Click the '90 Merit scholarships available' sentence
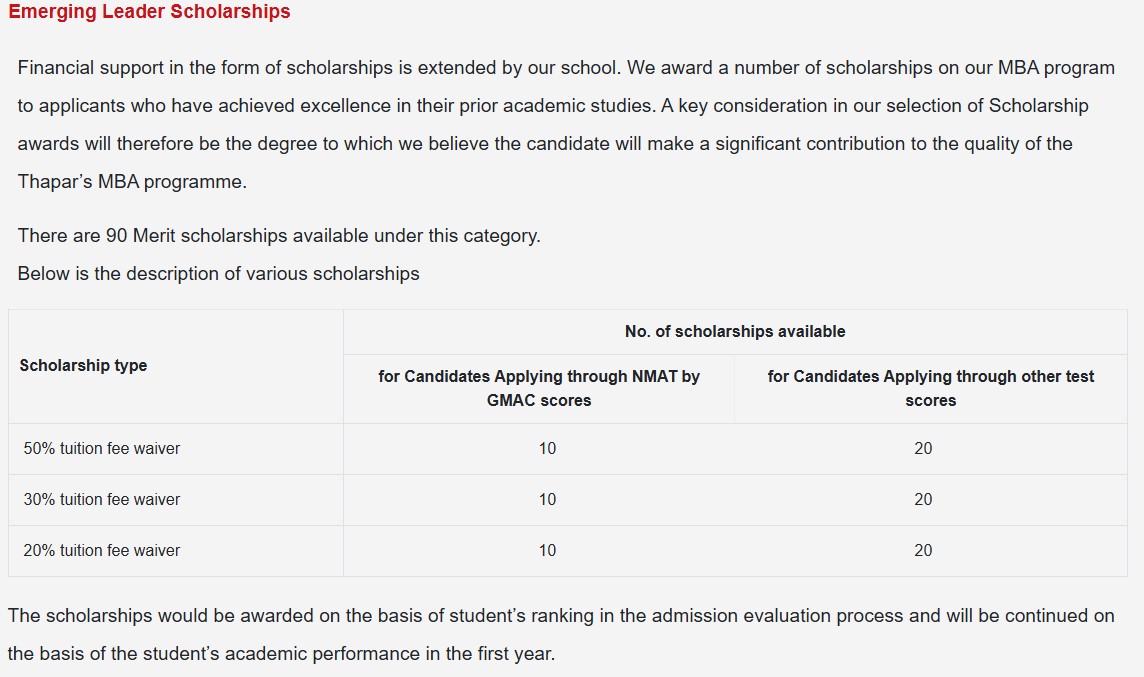 pos(279,236)
